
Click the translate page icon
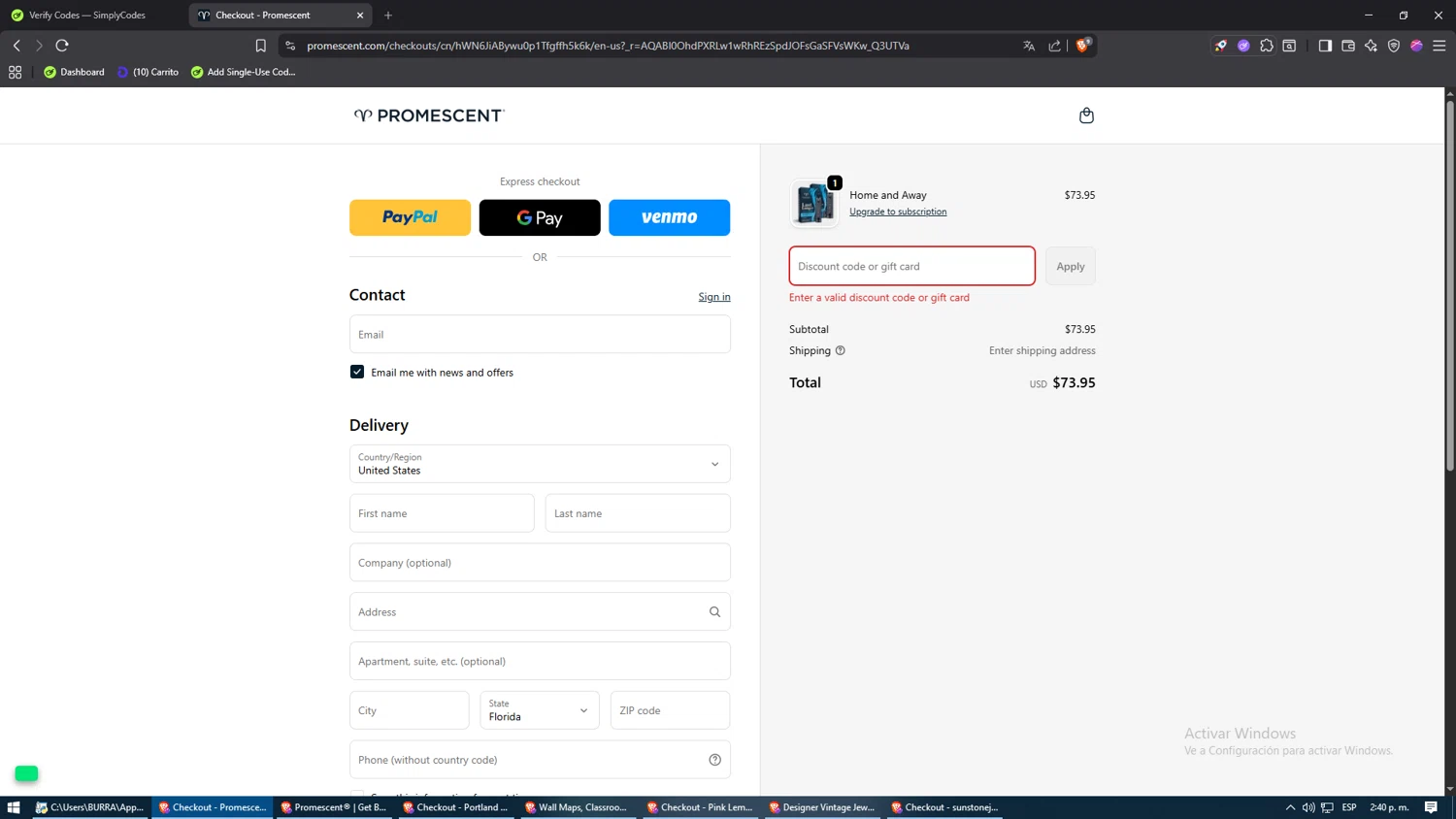coord(1029,46)
